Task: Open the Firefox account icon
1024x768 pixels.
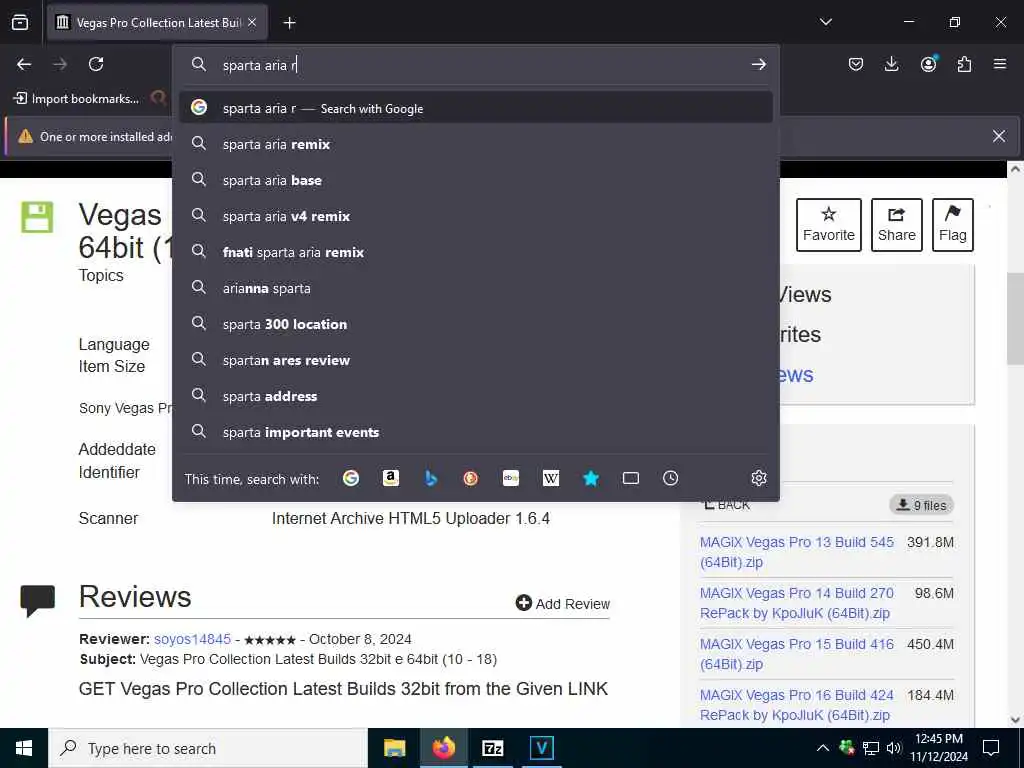Action: tap(928, 64)
